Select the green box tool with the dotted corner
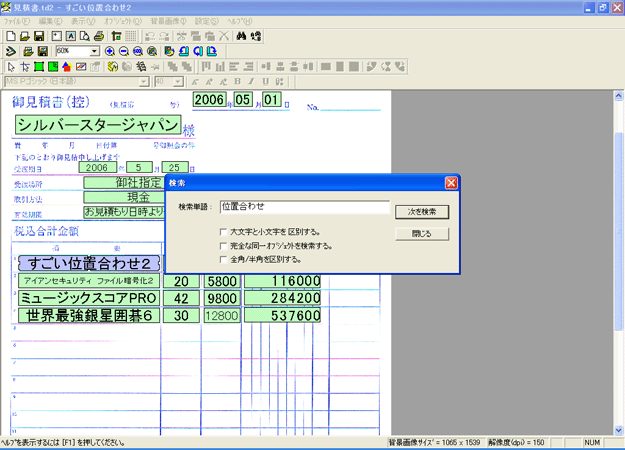Screen dimensions: 625x450 point(53,67)
